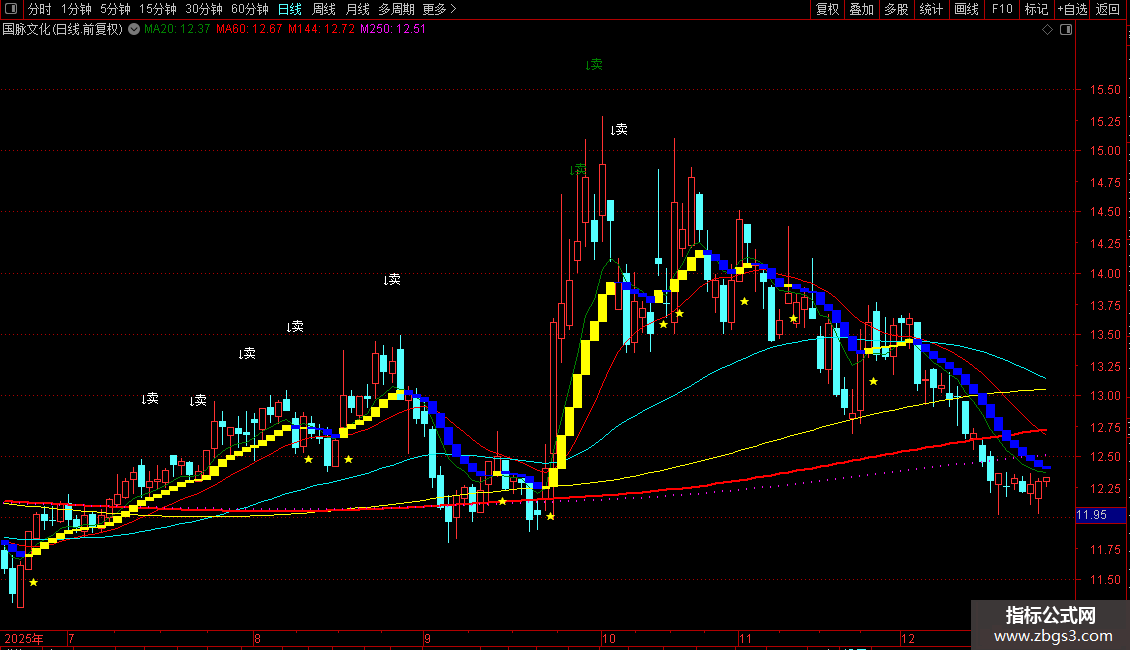
Task: Click the M144: 12.72 indicator label
Action: [321, 30]
